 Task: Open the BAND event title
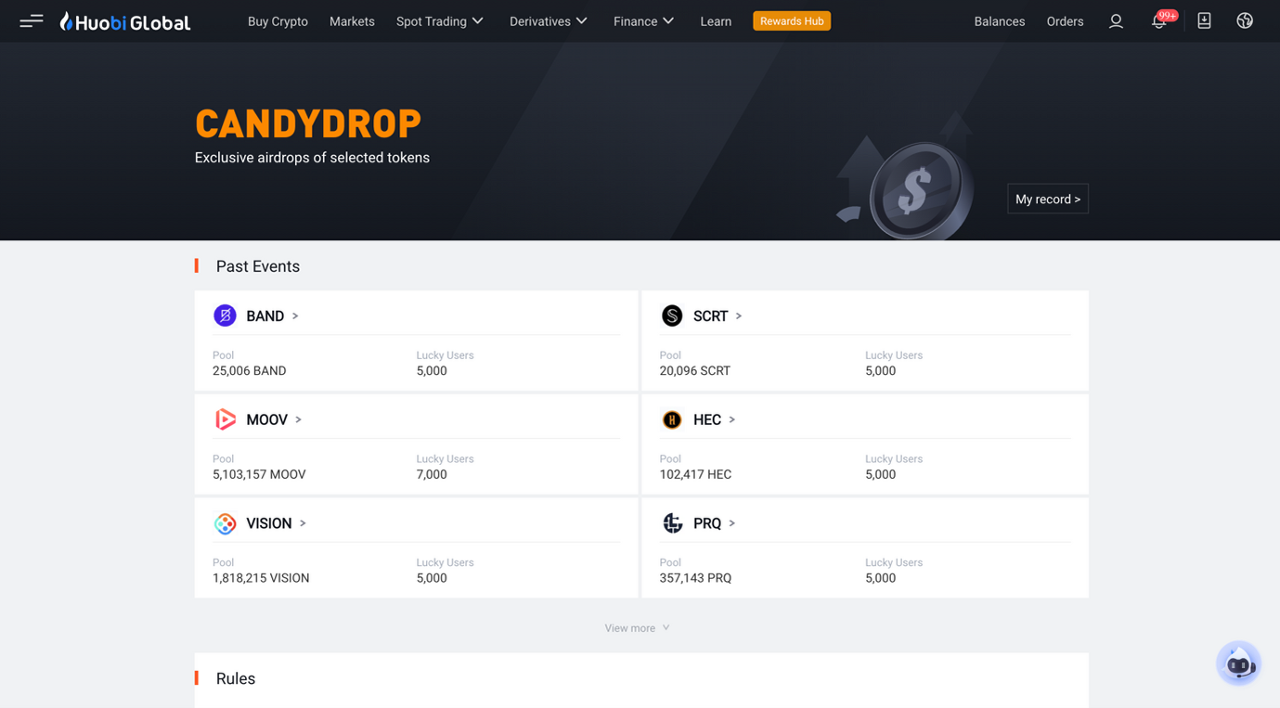coord(265,316)
